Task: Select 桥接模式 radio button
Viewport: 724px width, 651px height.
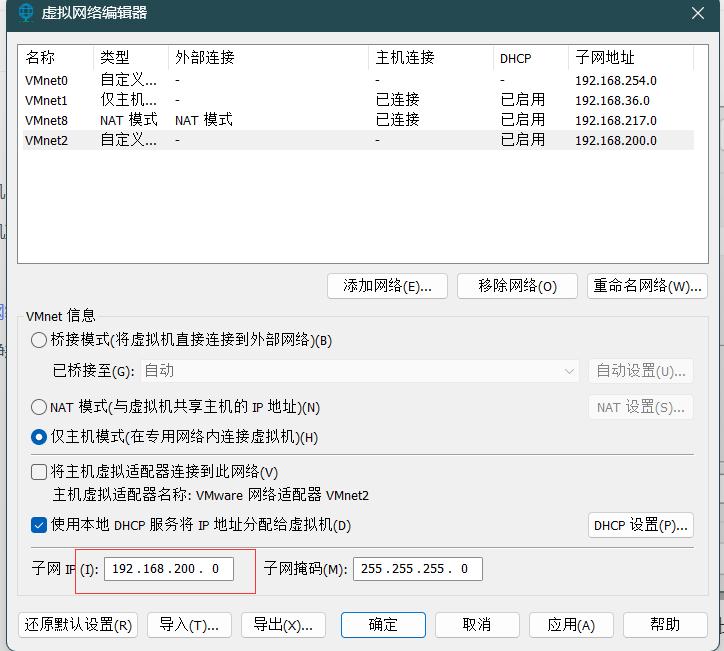Action: (39, 340)
